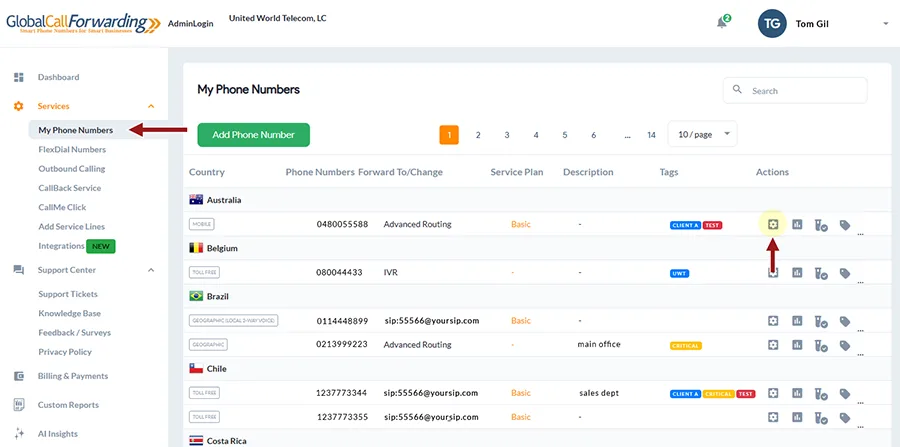This screenshot has height=447, width=900.
Task: Click Basic plan for number 0114448899
Action: click(521, 321)
